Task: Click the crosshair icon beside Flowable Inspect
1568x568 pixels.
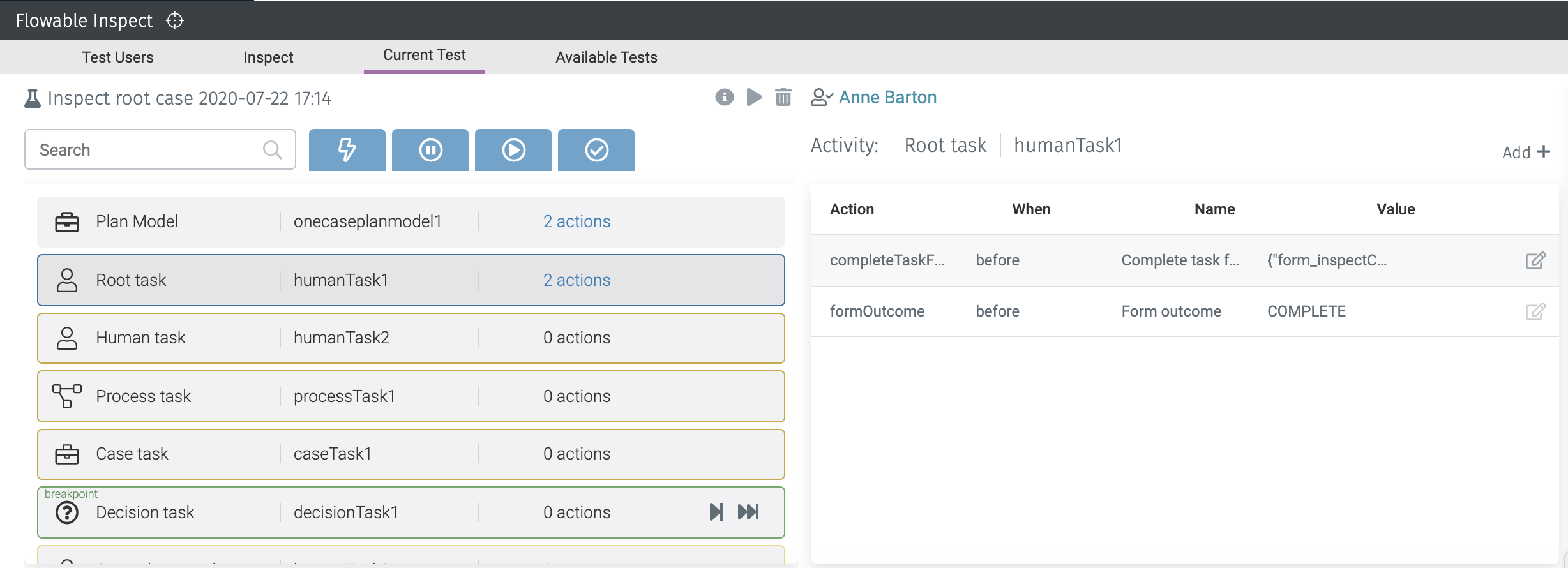Action: pyautogui.click(x=175, y=21)
